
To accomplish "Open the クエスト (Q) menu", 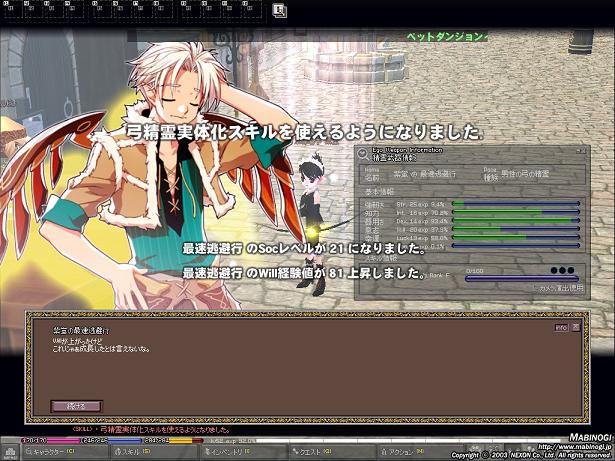I will pyautogui.click(x=333, y=452).
